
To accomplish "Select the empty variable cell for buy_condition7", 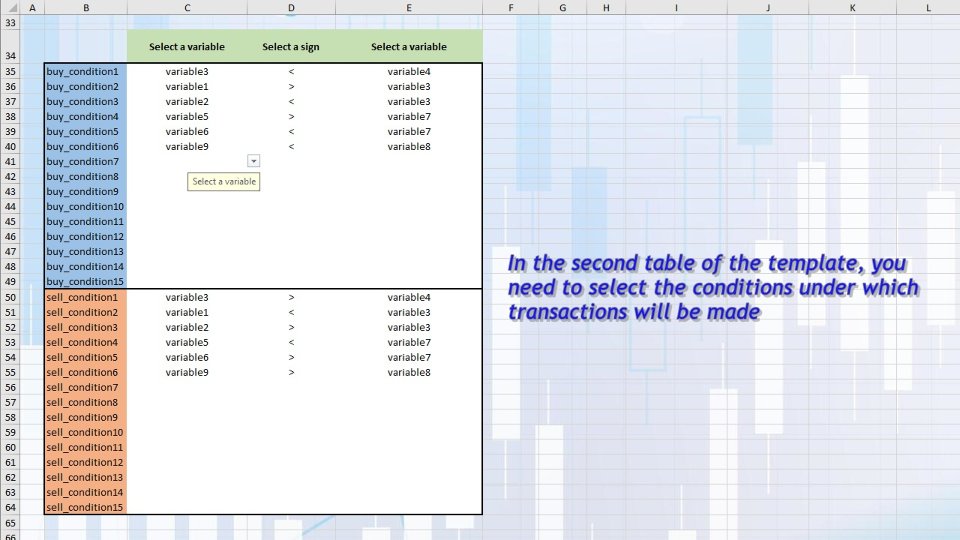I will click(x=187, y=162).
